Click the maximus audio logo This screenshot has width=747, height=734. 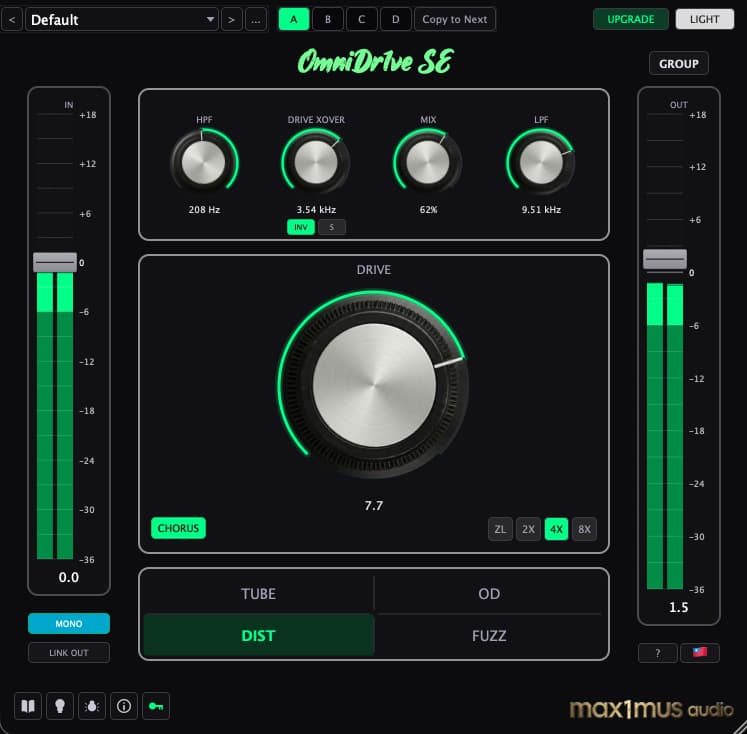point(651,709)
